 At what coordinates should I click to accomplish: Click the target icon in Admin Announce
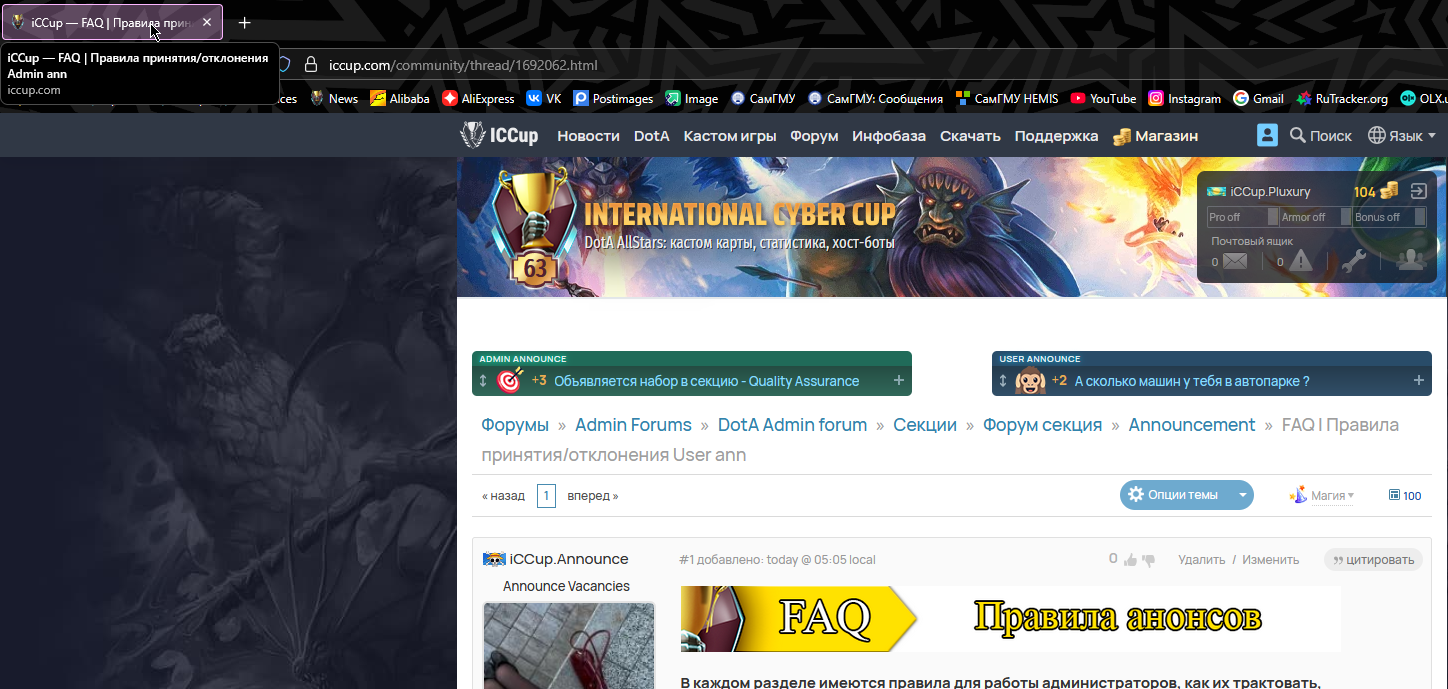coord(510,381)
